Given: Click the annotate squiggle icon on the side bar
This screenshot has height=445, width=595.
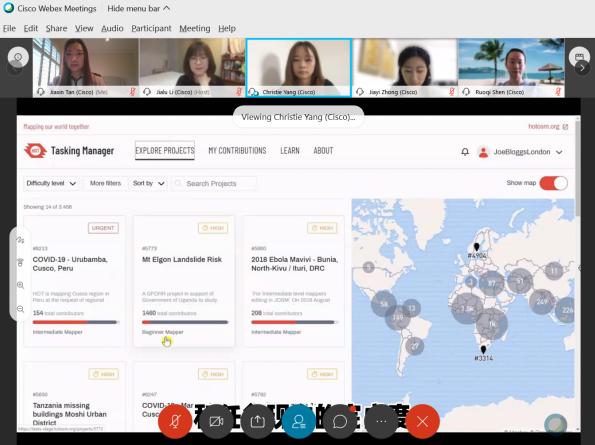Looking at the screenshot, I should [x=20, y=240].
